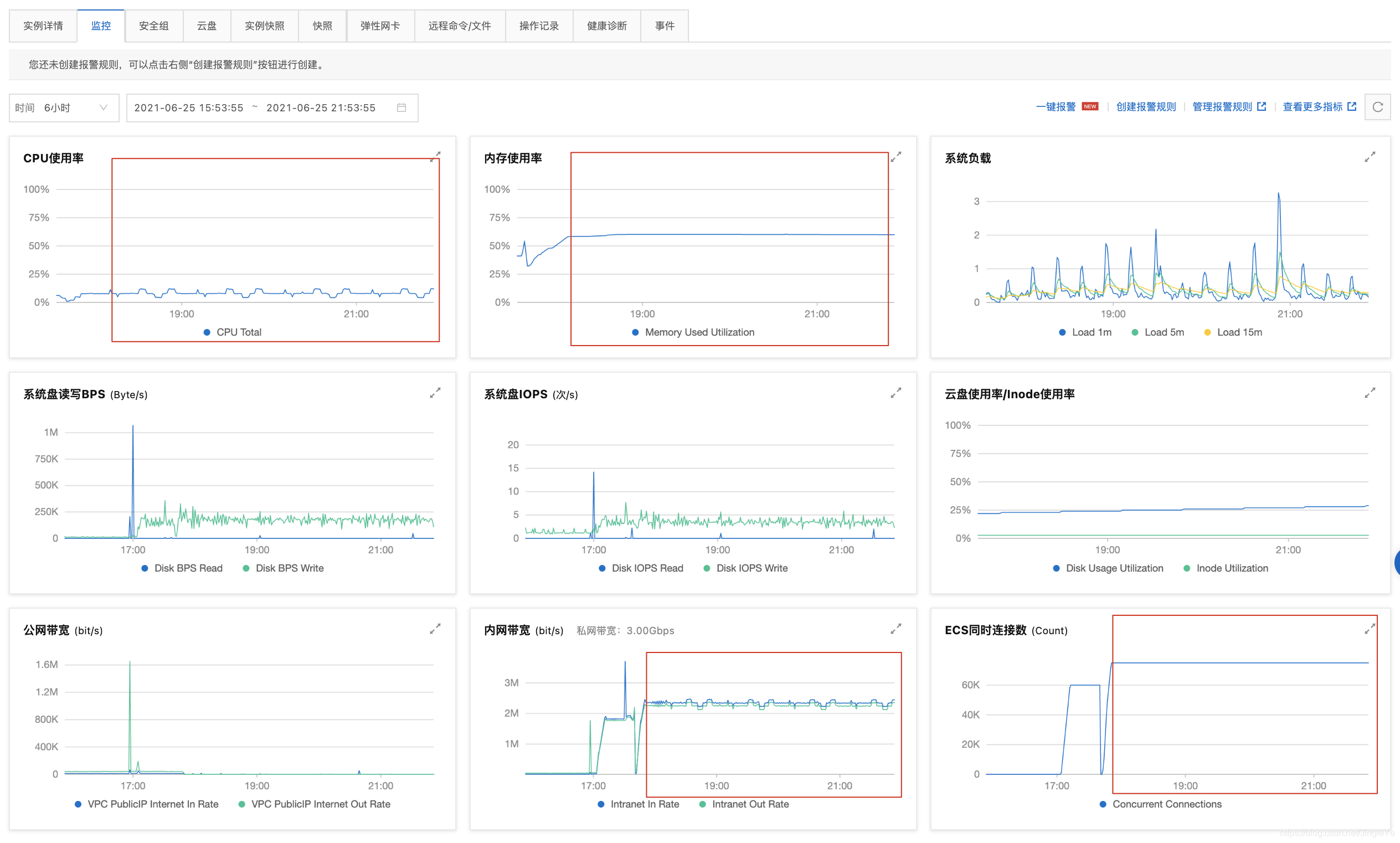1400x843 pixels.
Task: Click the ECS同时连接数 (Count) title
Action: (1005, 630)
